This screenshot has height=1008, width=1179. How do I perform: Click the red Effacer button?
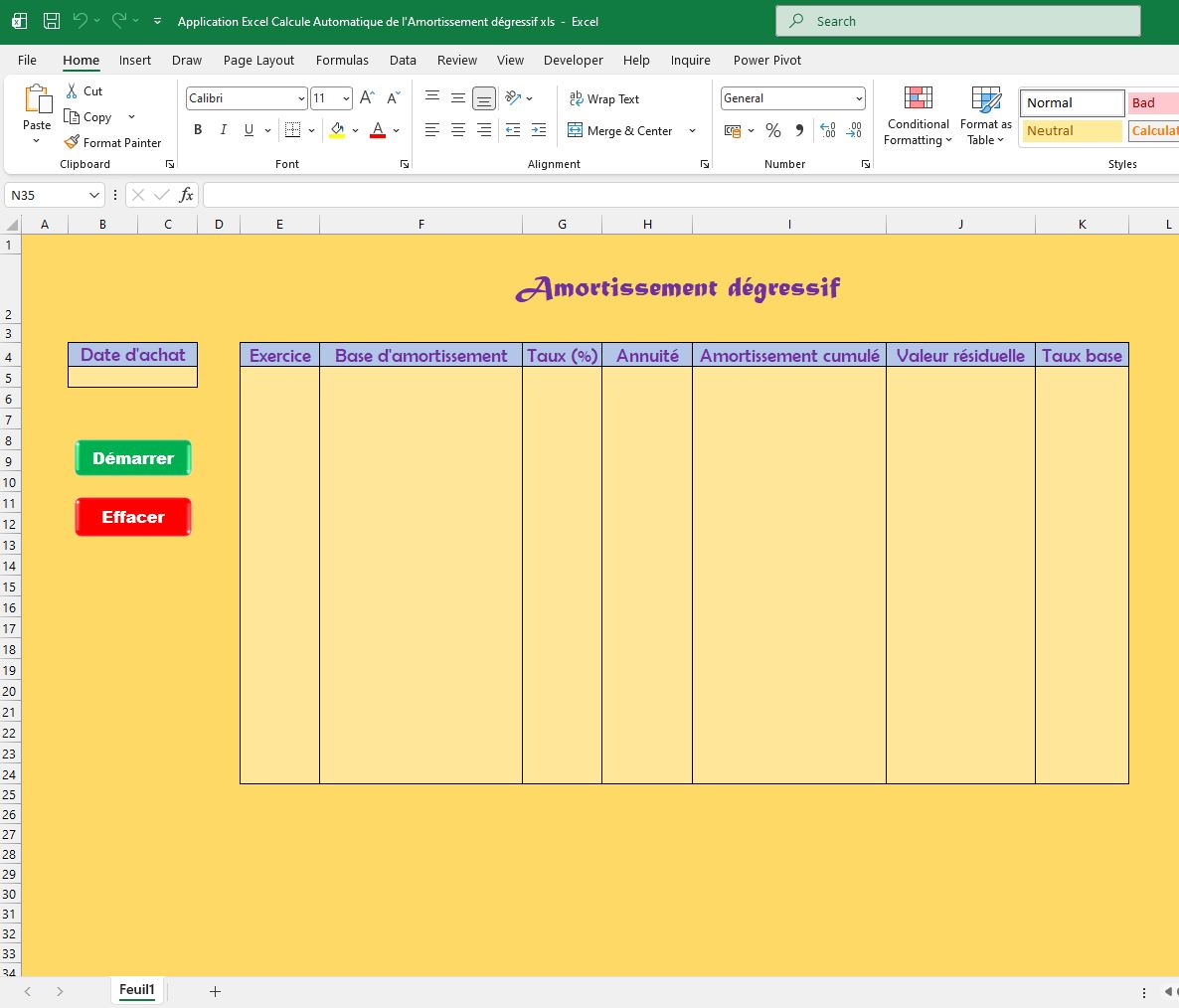coord(133,516)
